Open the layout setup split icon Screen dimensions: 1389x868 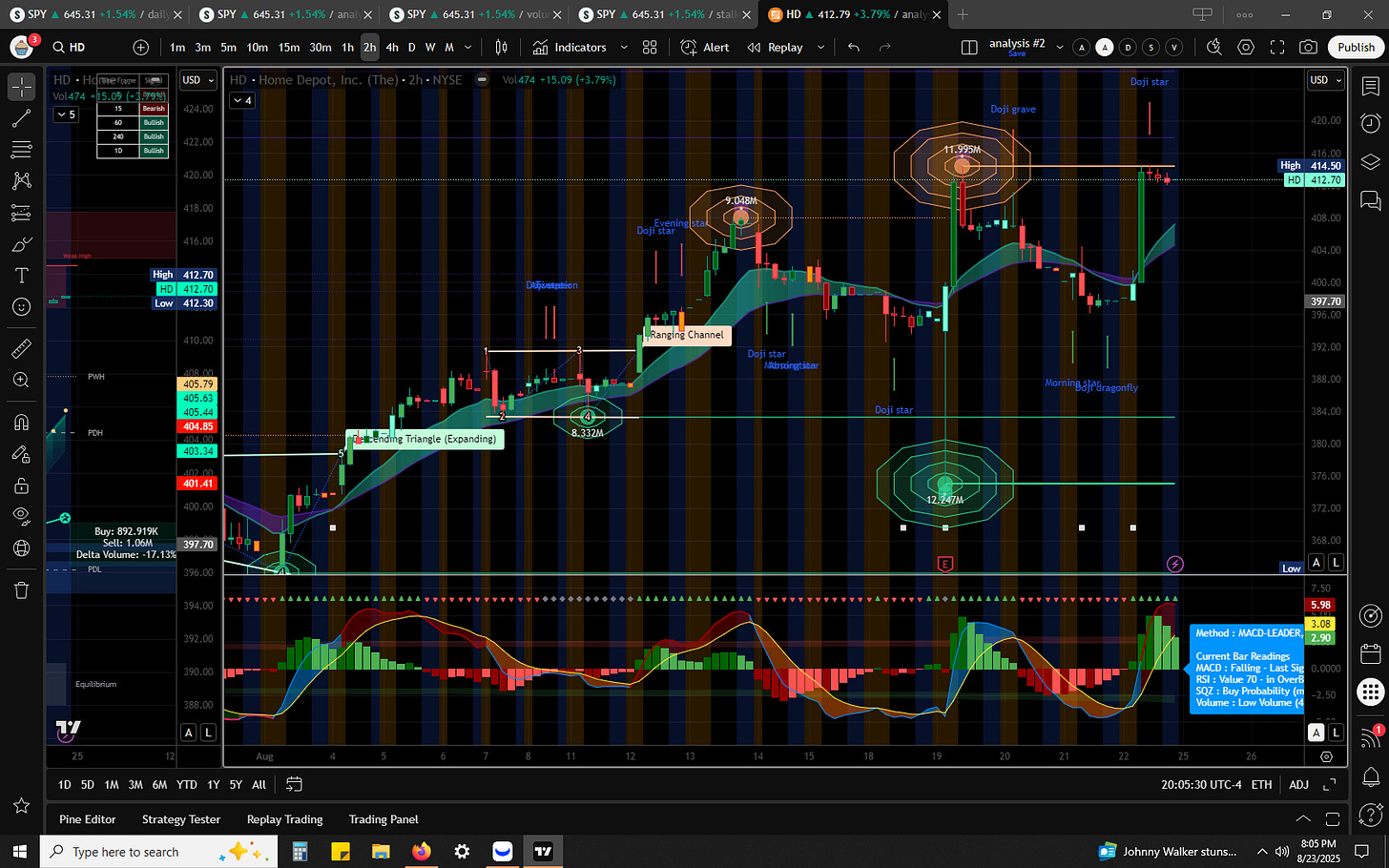(969, 48)
